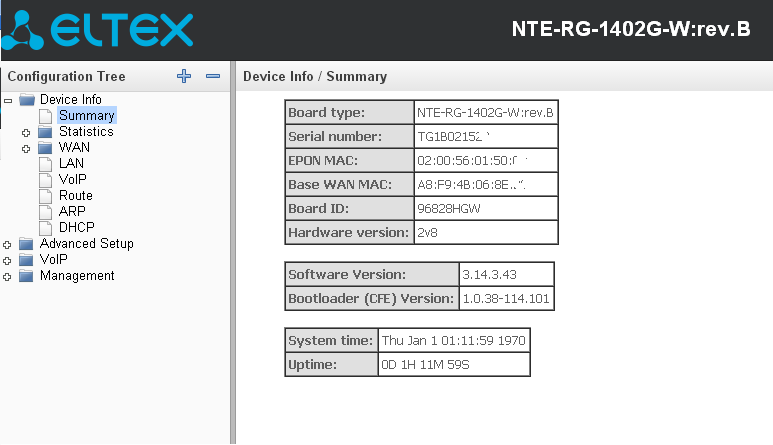Click the ARP page icon

(45, 212)
